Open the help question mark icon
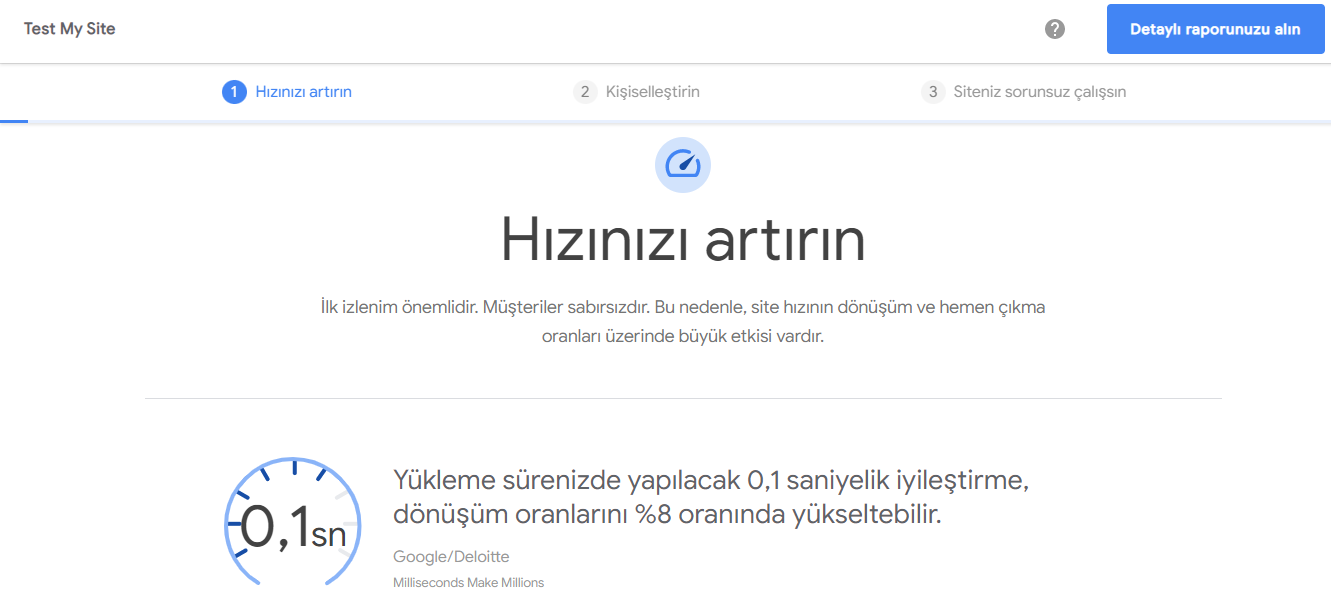Viewport: 1331px width, 611px height. point(1054,30)
